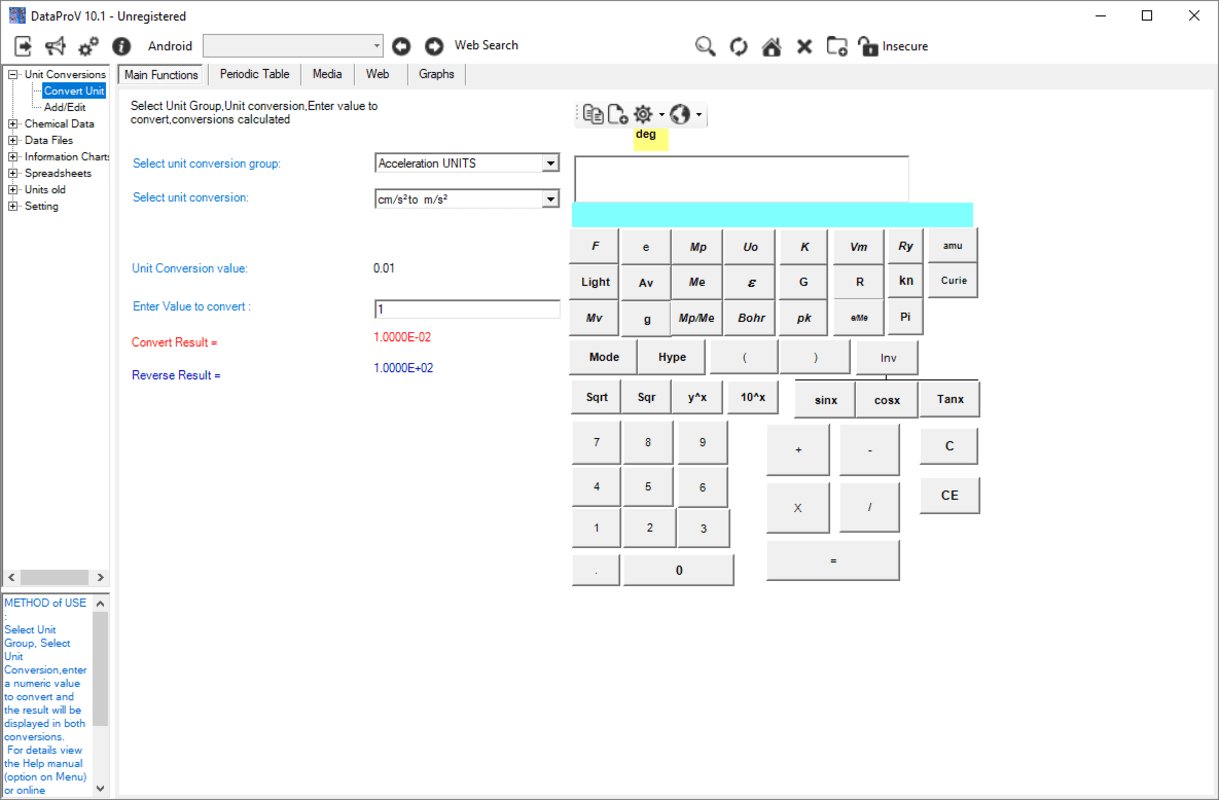Open the cm/s² to m/s² conversion dropdown
This screenshot has width=1219, height=800.
point(550,199)
